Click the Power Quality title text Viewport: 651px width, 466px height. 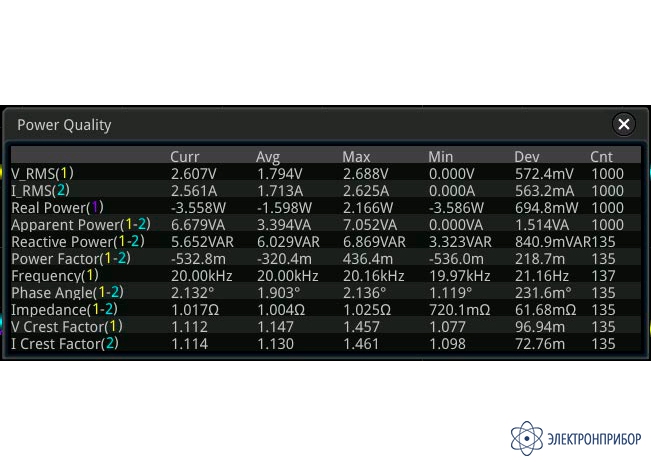(64, 125)
